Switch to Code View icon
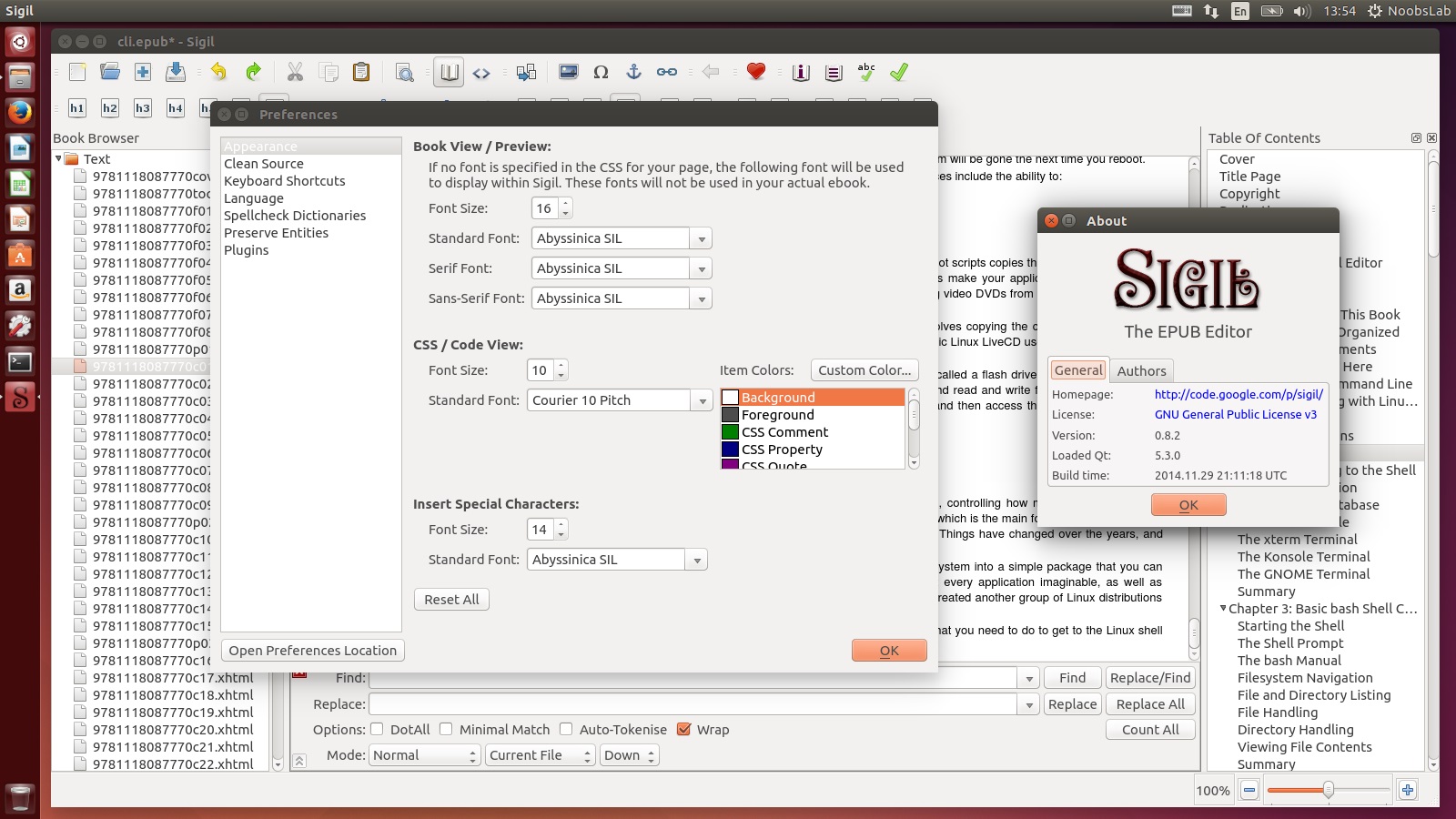1456x819 pixels. (x=481, y=72)
